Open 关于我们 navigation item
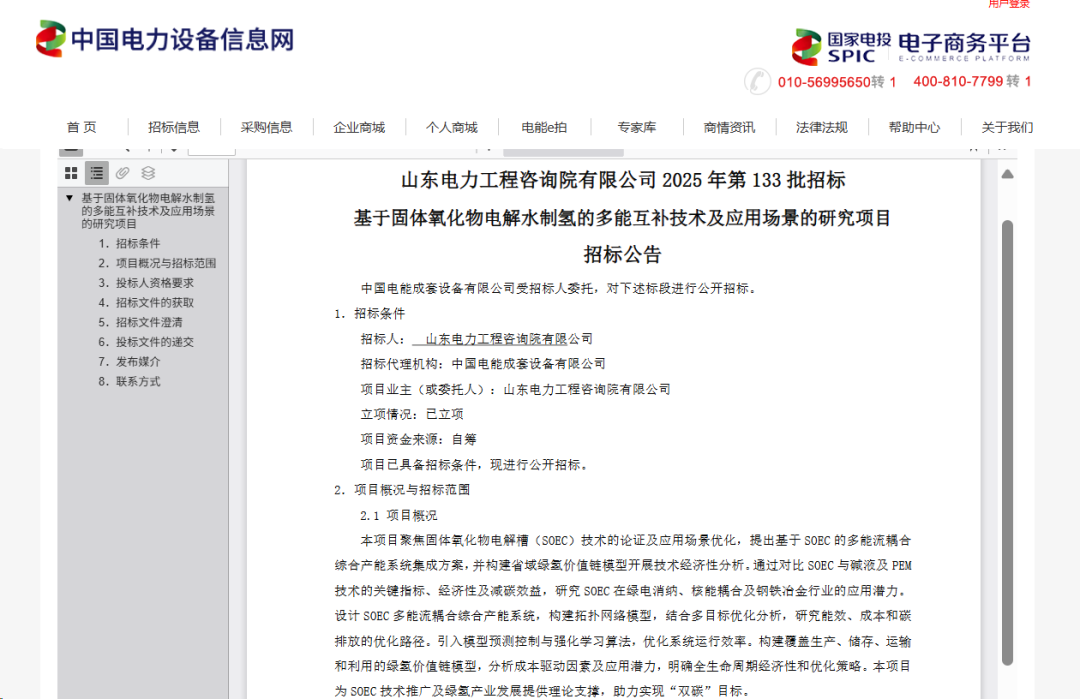 coord(1007,127)
